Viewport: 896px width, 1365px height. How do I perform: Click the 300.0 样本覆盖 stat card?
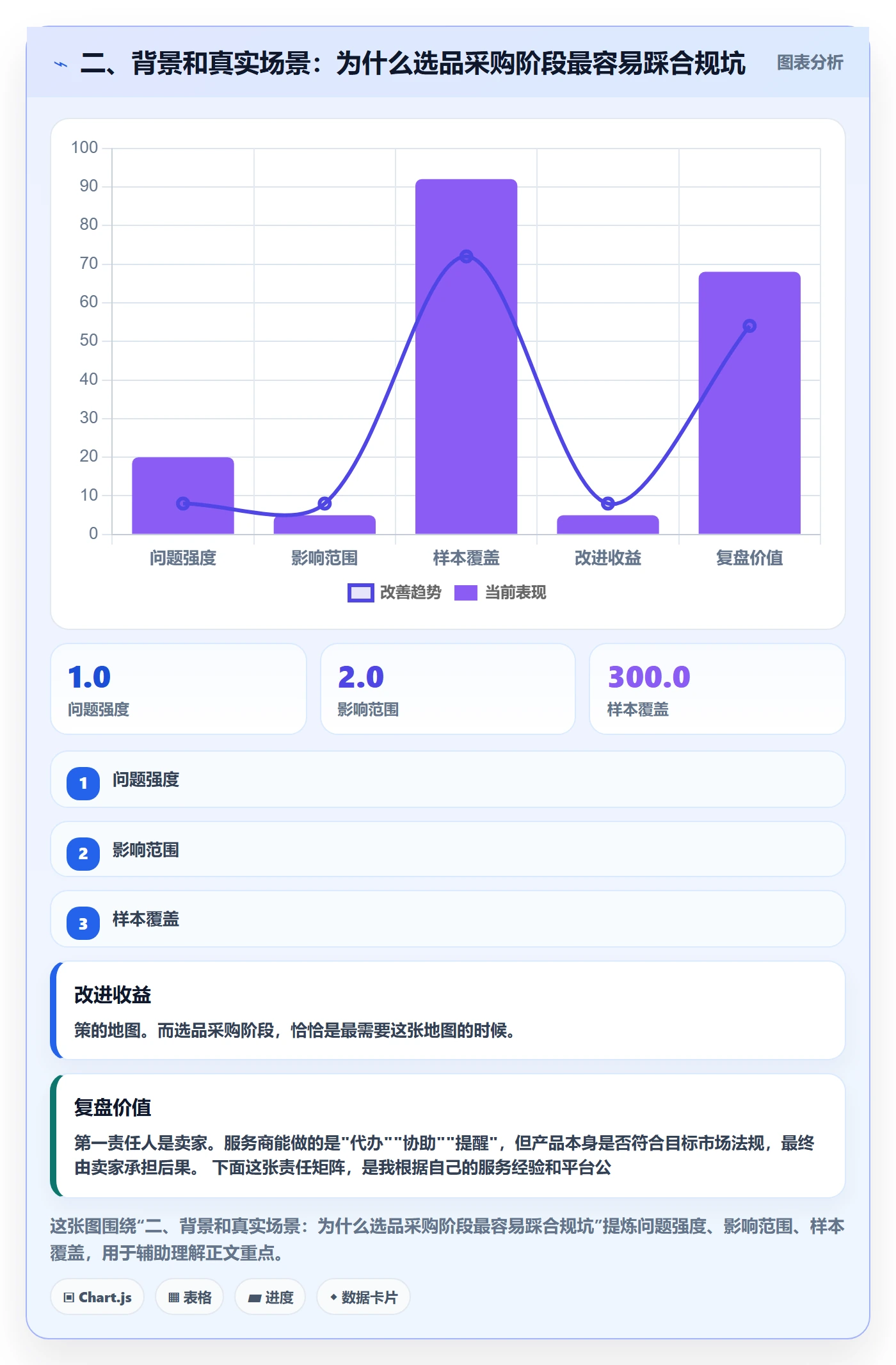coord(717,689)
